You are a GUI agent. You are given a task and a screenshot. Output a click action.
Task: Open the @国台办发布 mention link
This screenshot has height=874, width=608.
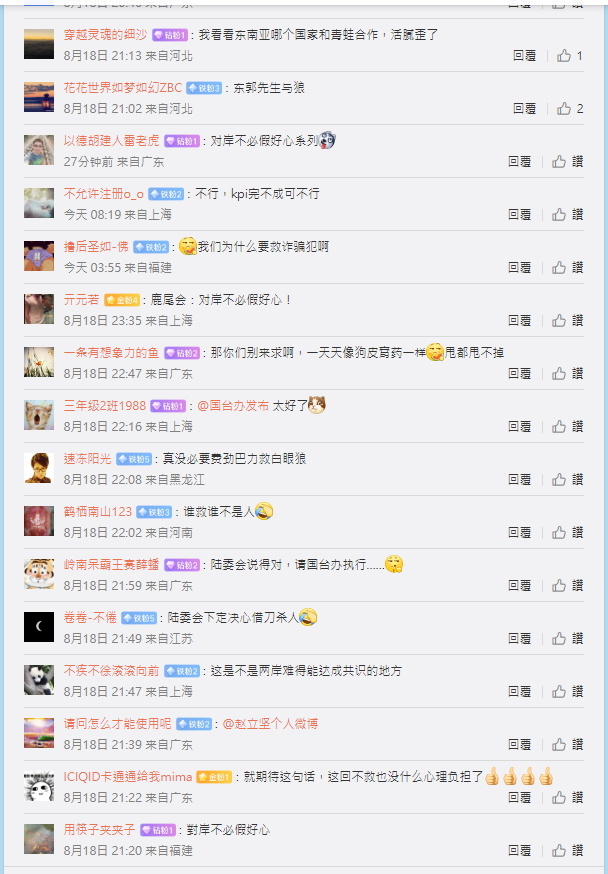233,406
